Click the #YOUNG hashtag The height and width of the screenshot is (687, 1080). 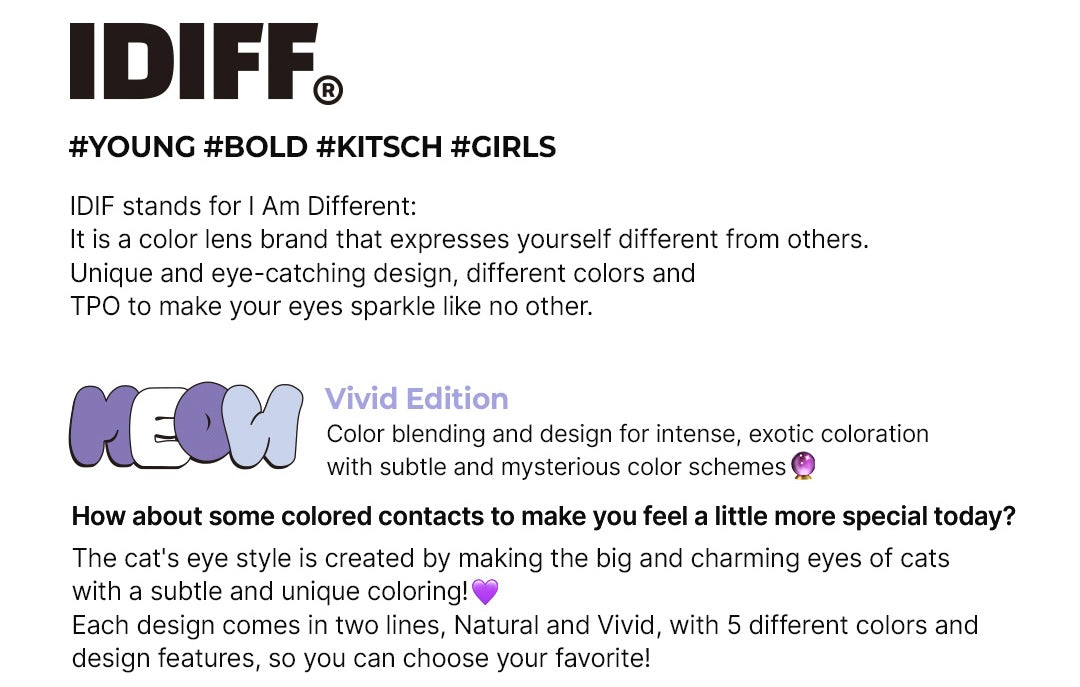pyautogui.click(x=132, y=147)
